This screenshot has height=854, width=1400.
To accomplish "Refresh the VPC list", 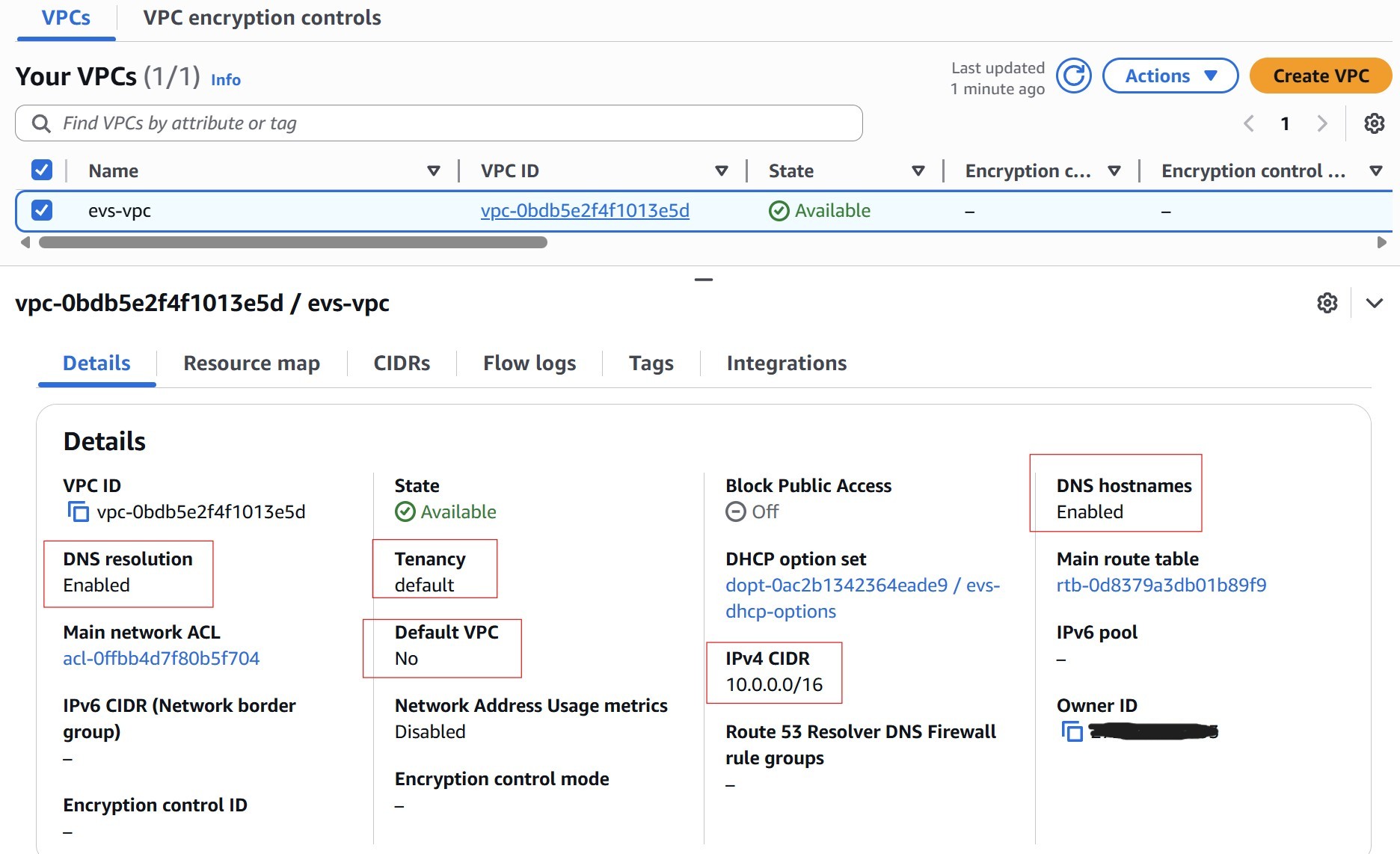I will (x=1073, y=76).
